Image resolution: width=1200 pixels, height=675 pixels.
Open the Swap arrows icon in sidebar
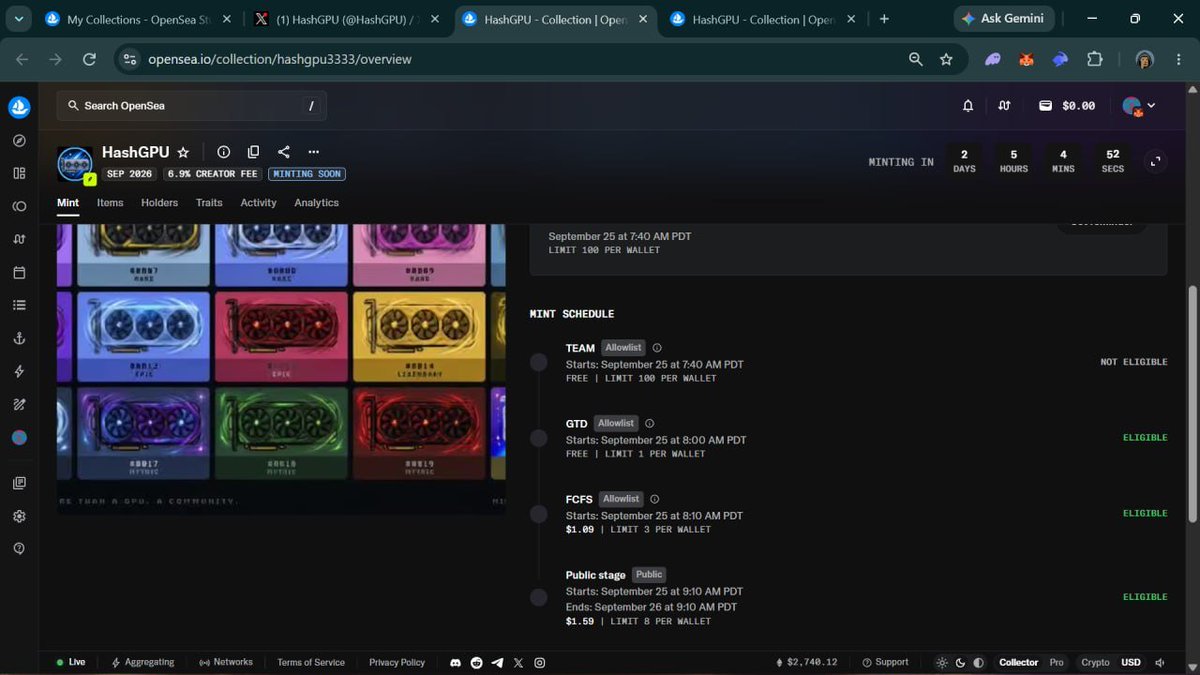coord(19,239)
